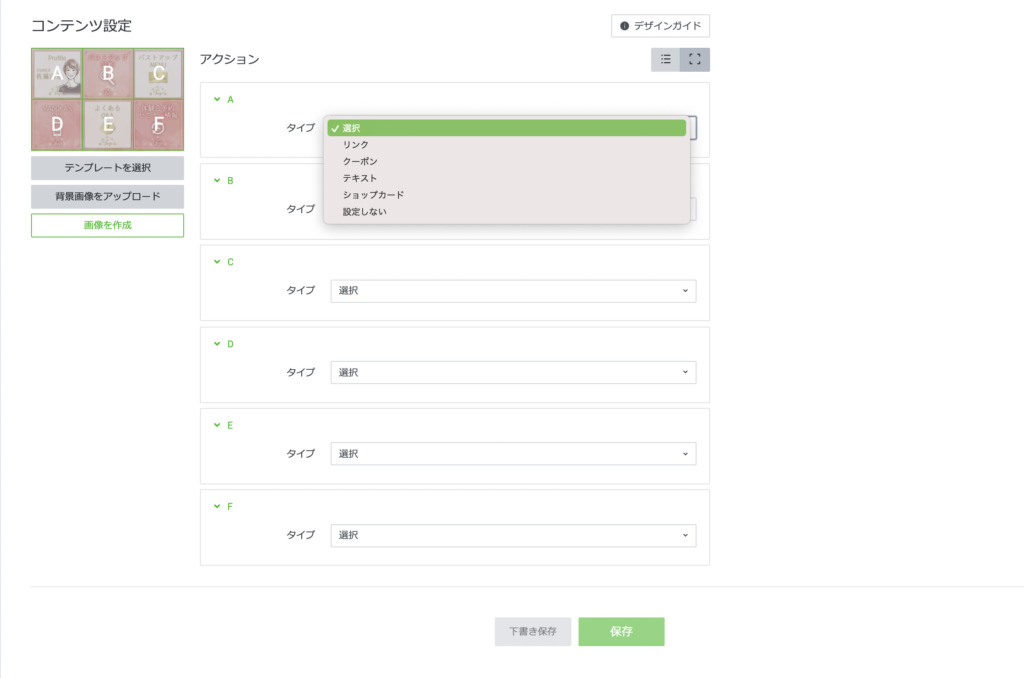Choose リンク from the type menu

356,145
